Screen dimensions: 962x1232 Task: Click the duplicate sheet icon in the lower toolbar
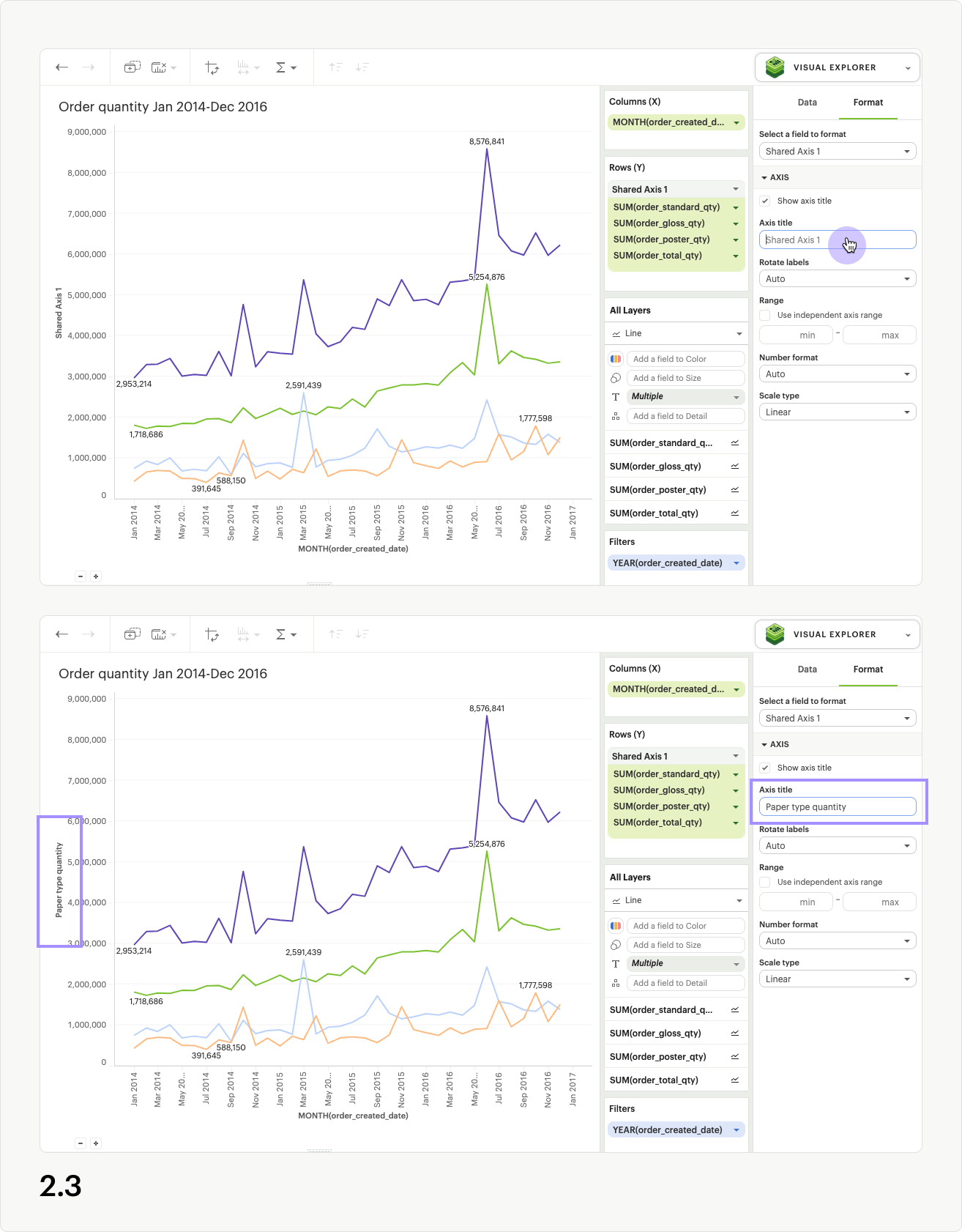pos(132,634)
